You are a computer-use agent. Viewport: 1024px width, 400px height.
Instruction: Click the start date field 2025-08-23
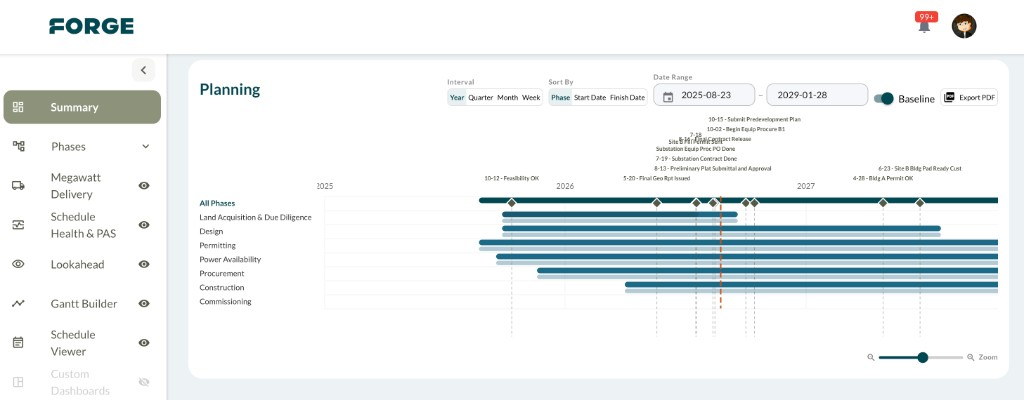pyautogui.click(x=704, y=95)
